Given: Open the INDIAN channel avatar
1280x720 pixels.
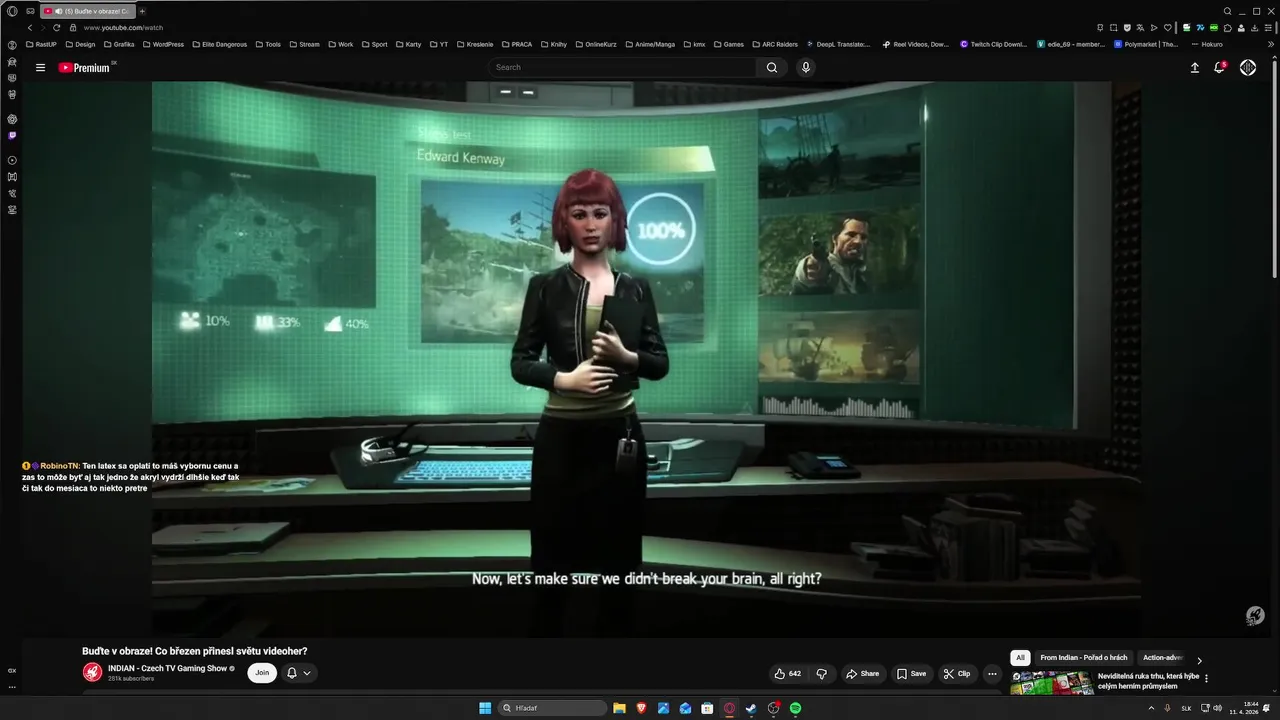Looking at the screenshot, I should click(x=92, y=673).
